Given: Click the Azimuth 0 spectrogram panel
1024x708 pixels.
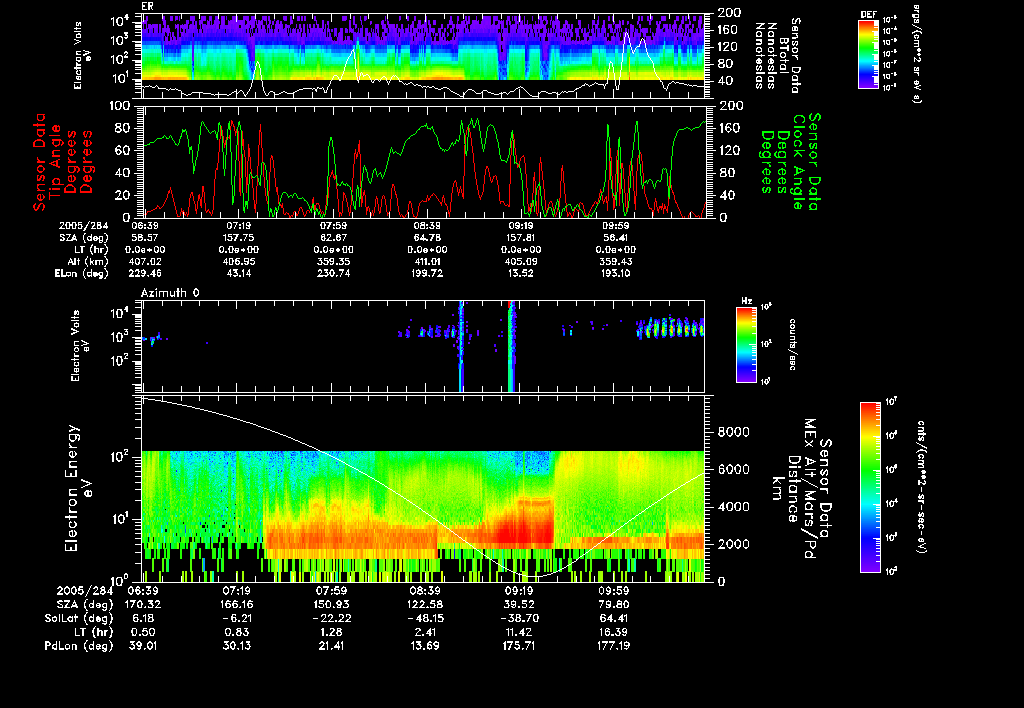Looking at the screenshot, I should click(423, 346).
